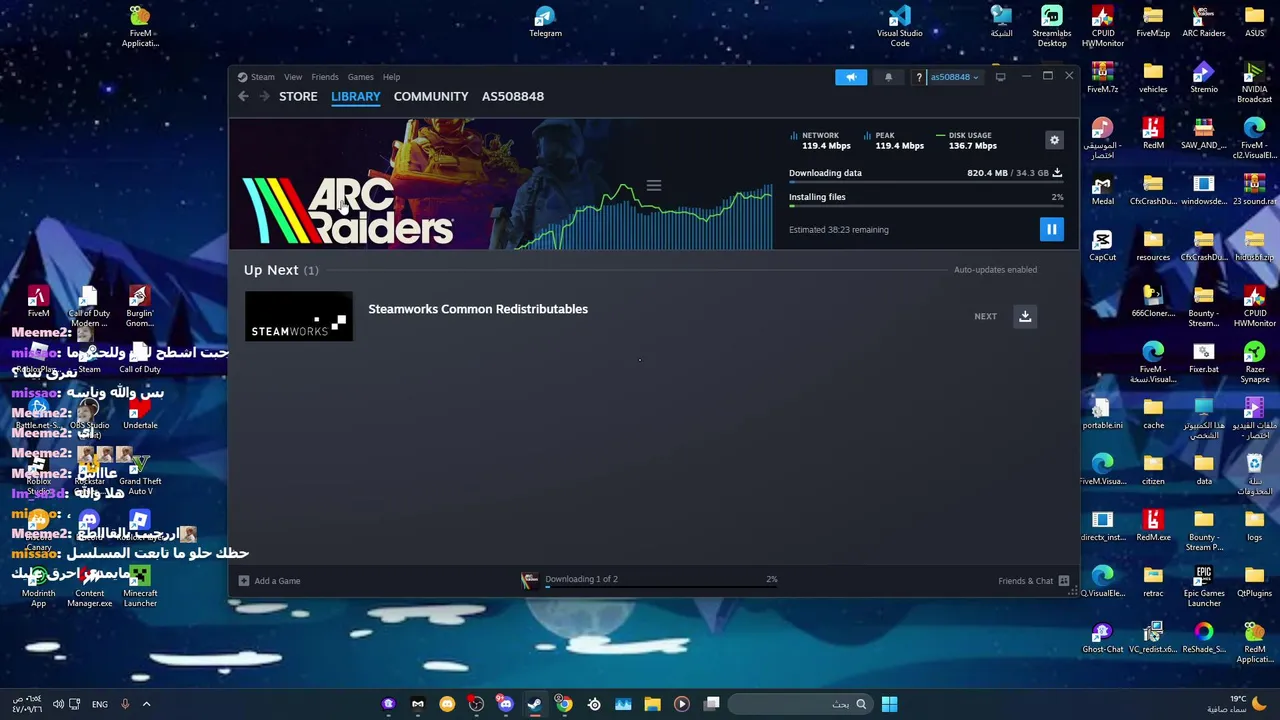Viewport: 1280px width, 720px height.
Task: Open the Games menu
Action: tap(361, 77)
